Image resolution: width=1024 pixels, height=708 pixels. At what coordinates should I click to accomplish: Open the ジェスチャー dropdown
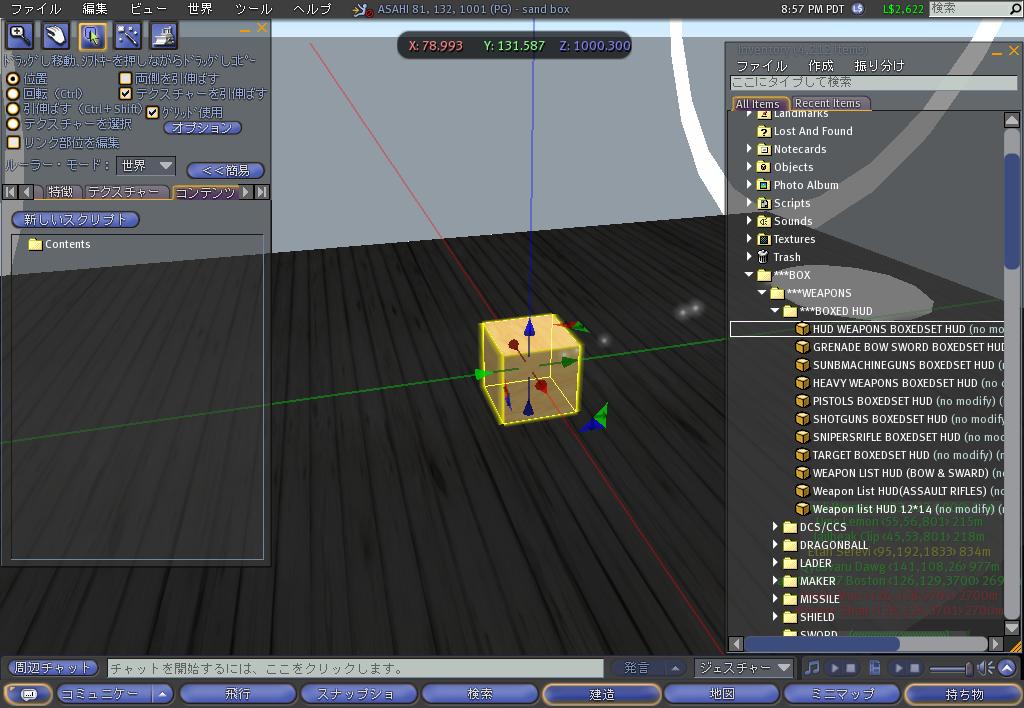coord(743,668)
